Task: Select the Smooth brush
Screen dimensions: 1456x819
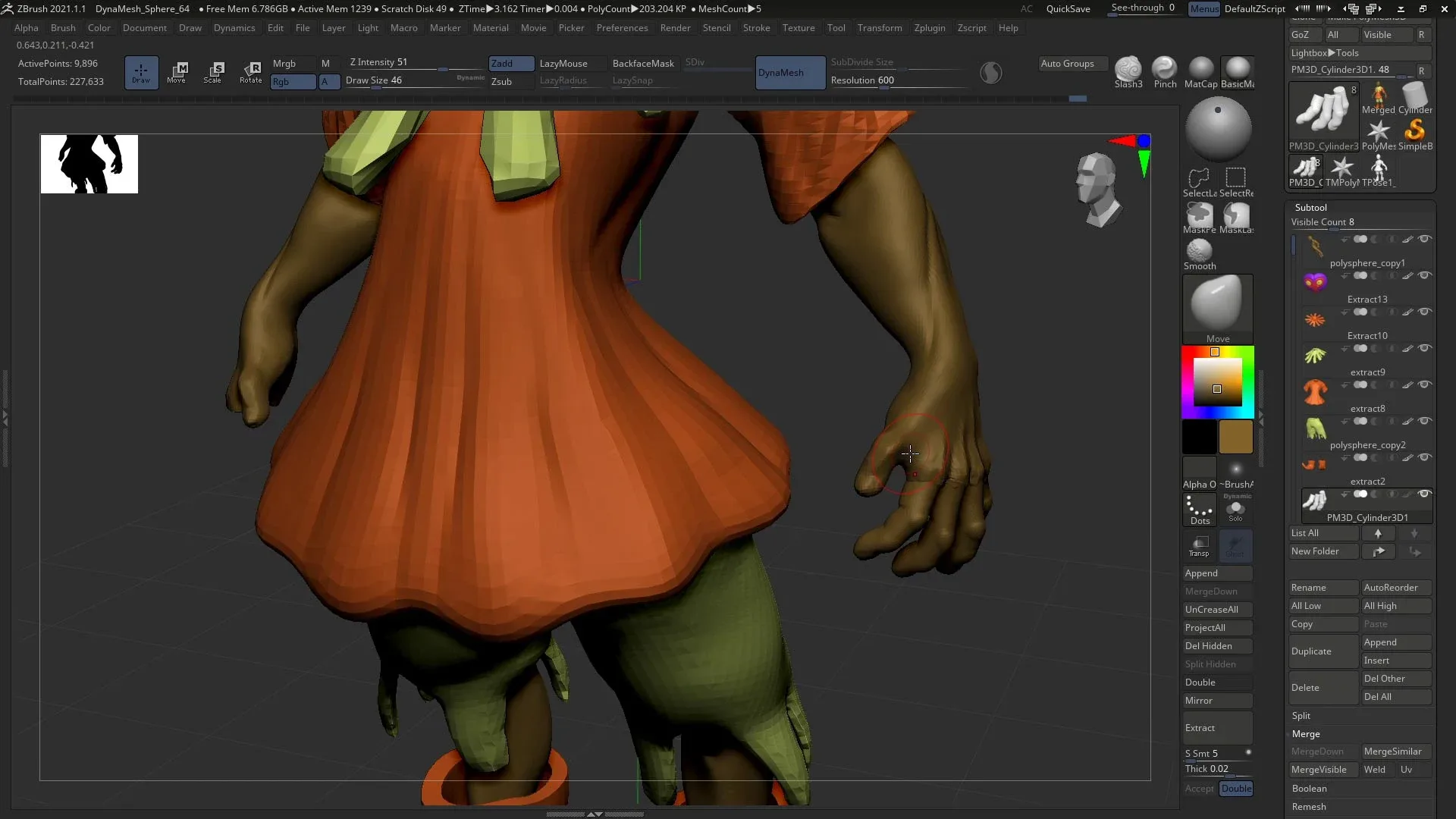Action: pyautogui.click(x=1199, y=250)
